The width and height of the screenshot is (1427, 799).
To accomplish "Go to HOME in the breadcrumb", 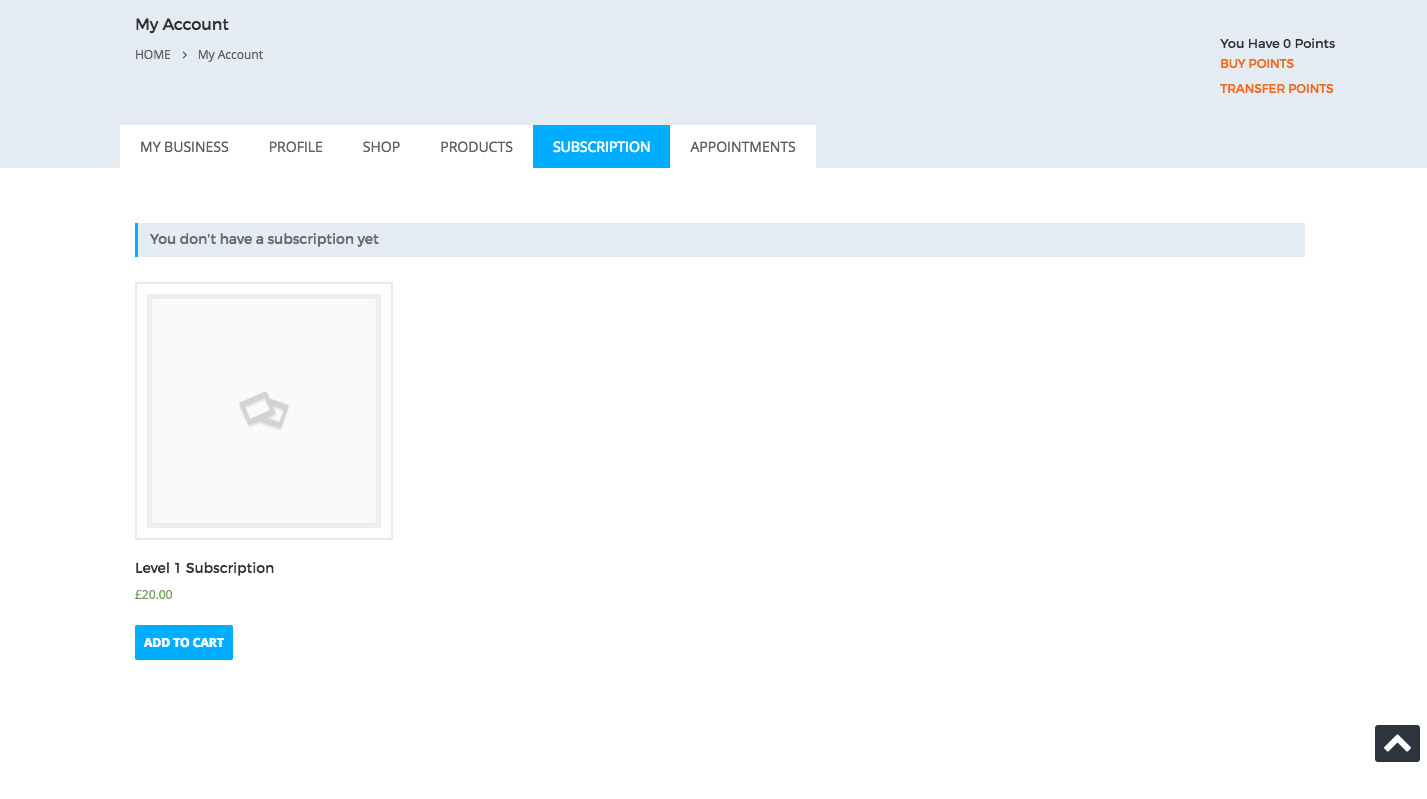I will coord(153,55).
